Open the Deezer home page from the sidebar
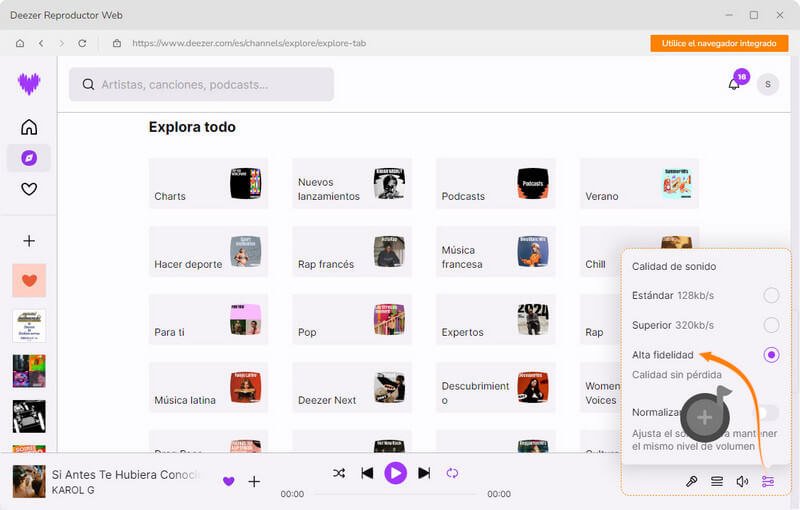 29,127
